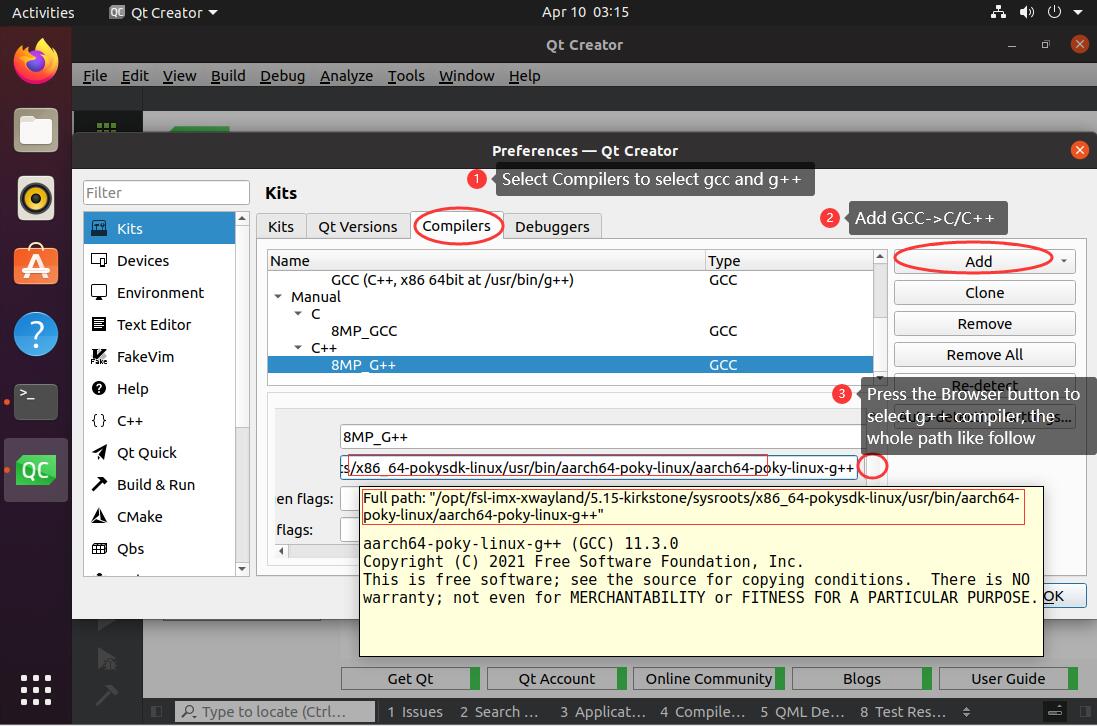Switch to the Compilers tab
The width and height of the screenshot is (1097, 726).
[x=456, y=226]
